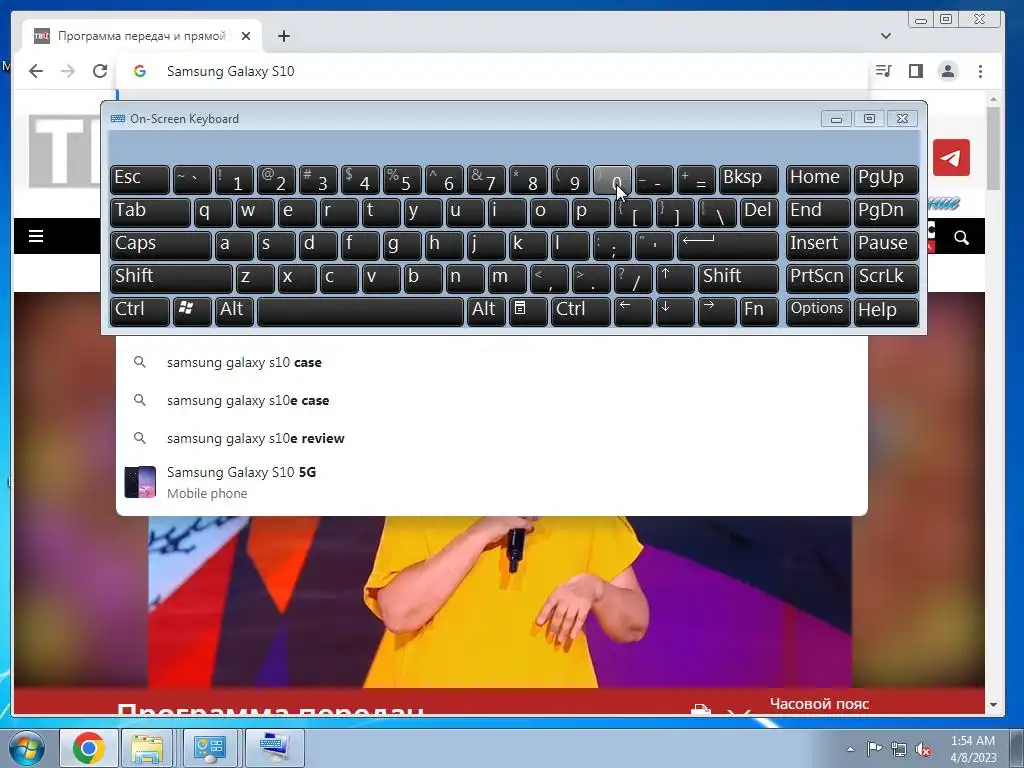The height and width of the screenshot is (768, 1024).
Task: Toggle the right Ctrl key
Action: click(x=581, y=311)
